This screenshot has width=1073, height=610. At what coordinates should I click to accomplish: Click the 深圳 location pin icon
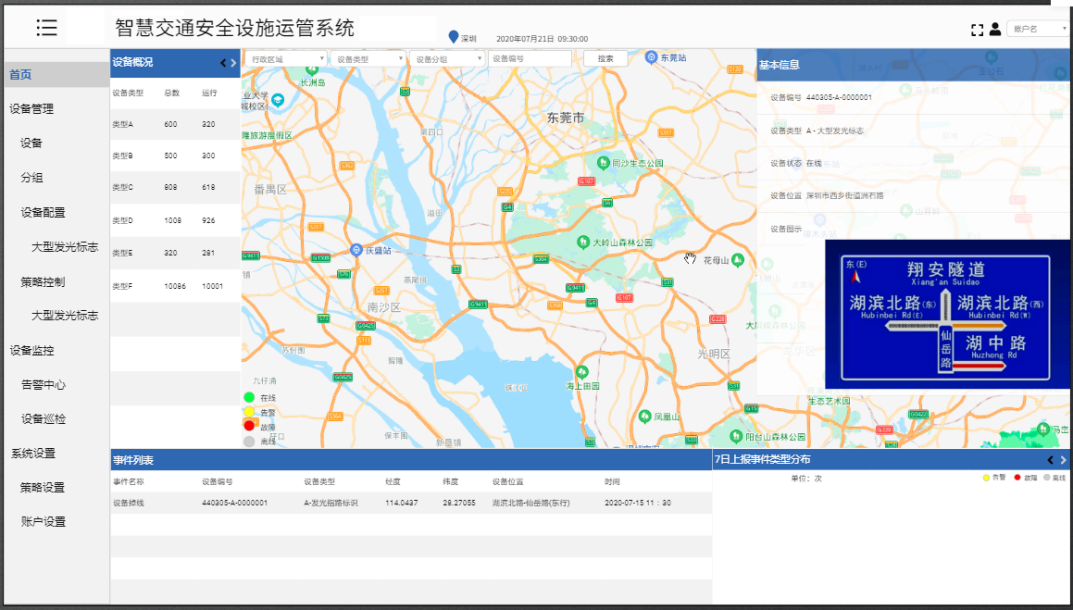[x=453, y=37]
